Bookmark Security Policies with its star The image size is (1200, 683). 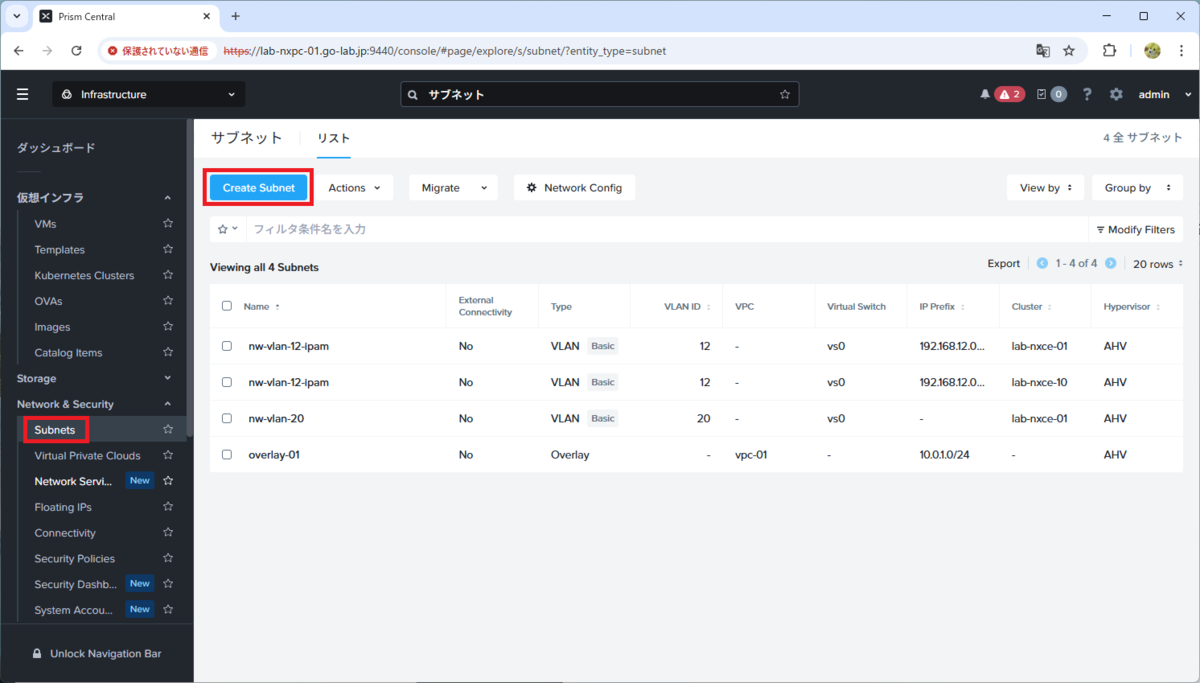click(168, 558)
